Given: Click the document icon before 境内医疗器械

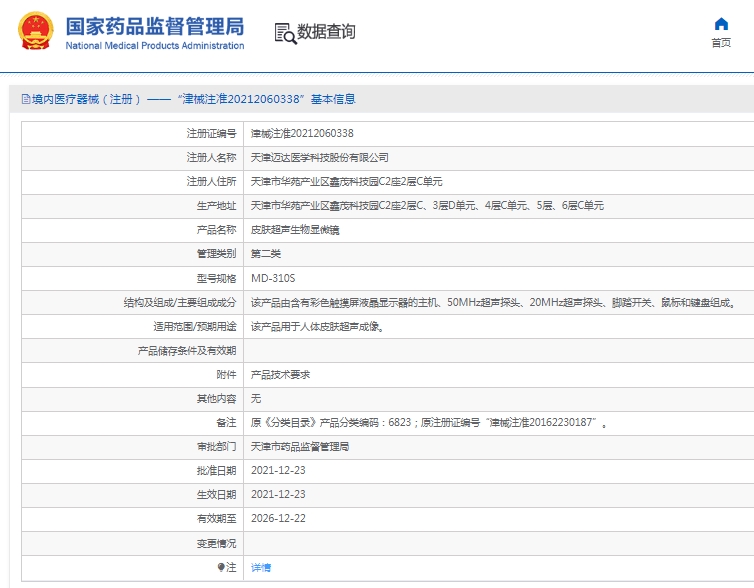Looking at the screenshot, I should pos(26,99).
